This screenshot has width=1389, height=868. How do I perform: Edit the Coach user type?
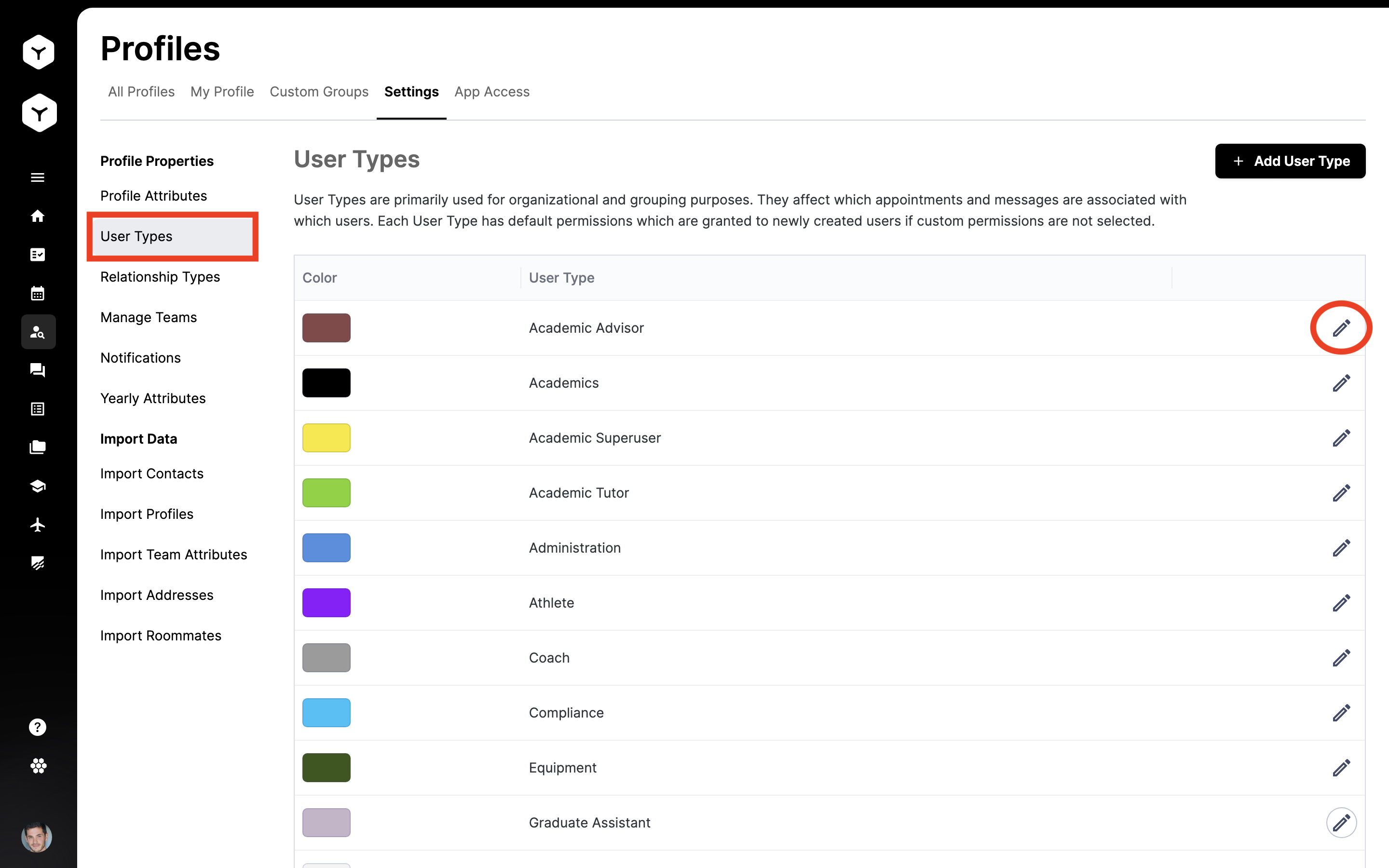click(1341, 657)
